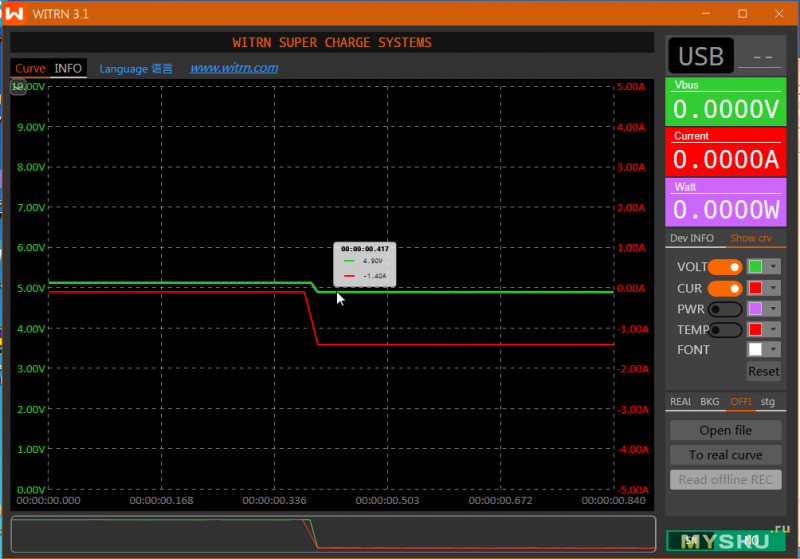Click the purple PWR color swatch
The height and width of the screenshot is (559, 800).
click(x=756, y=309)
